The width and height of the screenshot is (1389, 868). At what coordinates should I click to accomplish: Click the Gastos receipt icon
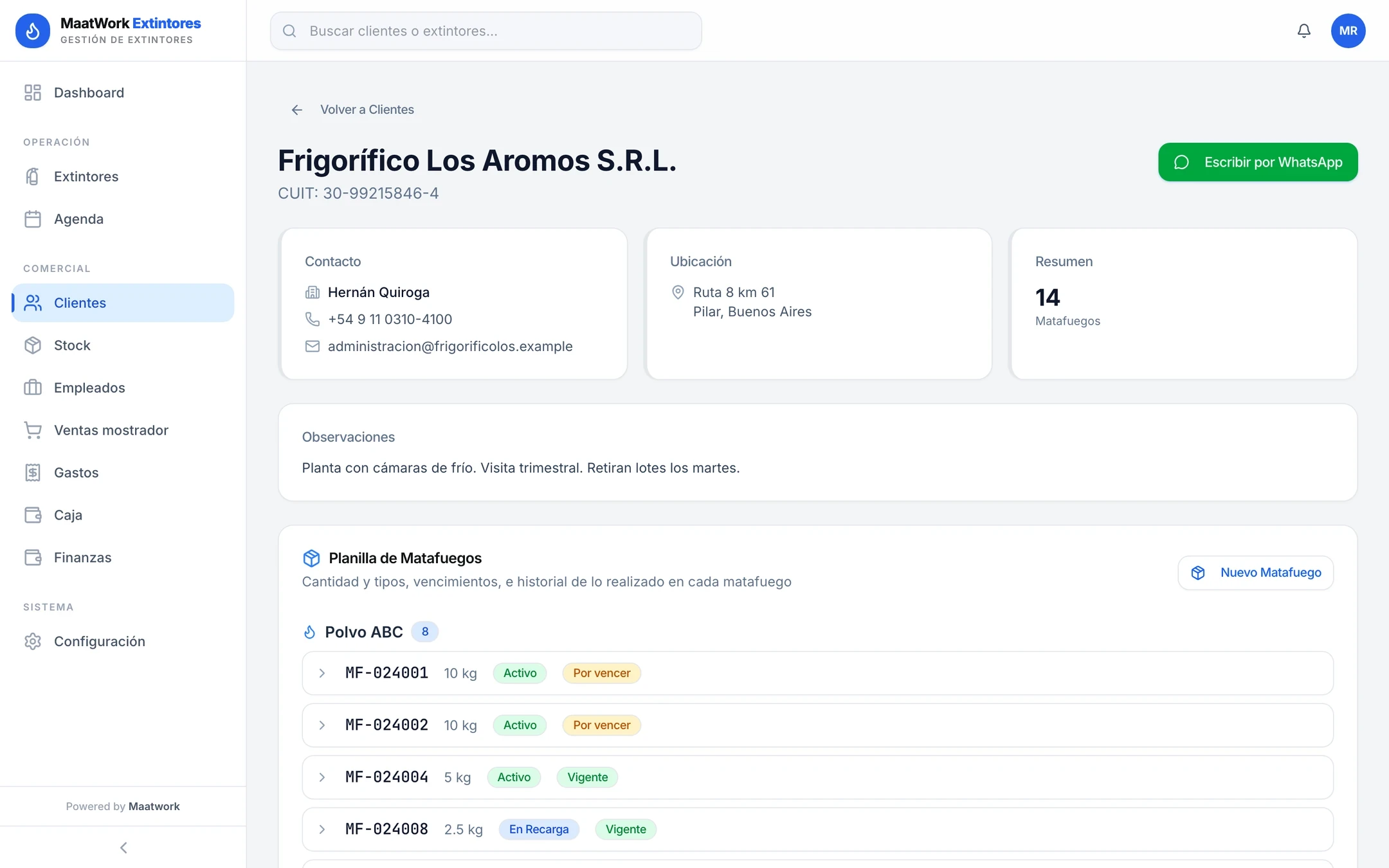(33, 473)
